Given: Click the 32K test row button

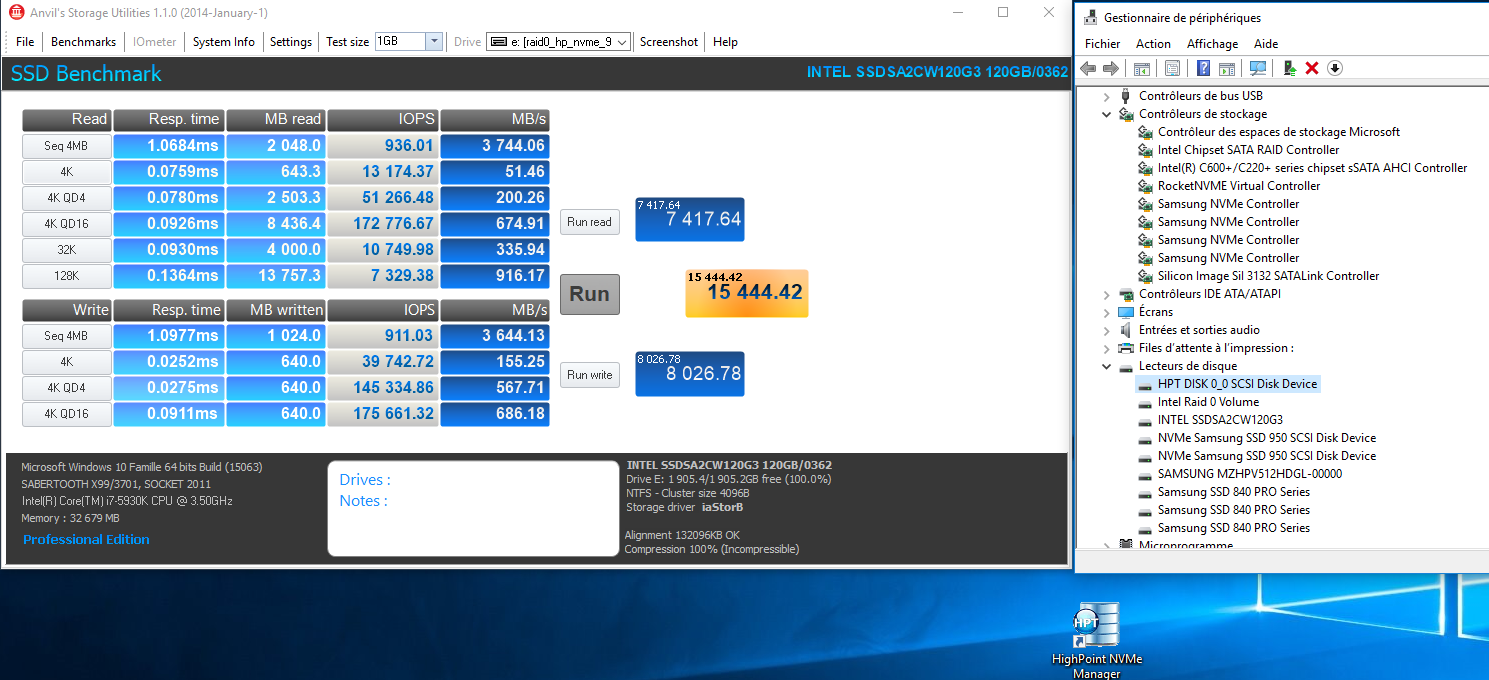Looking at the screenshot, I should pos(67,250).
